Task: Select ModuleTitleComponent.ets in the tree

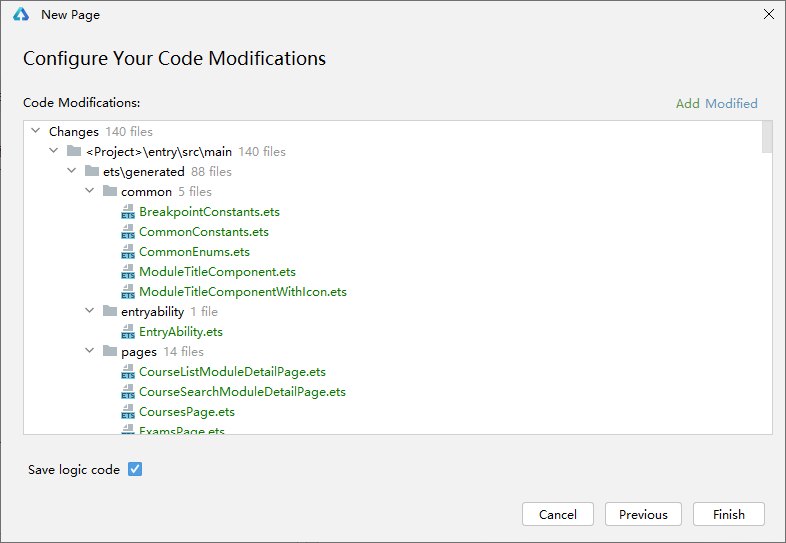Action: point(217,272)
